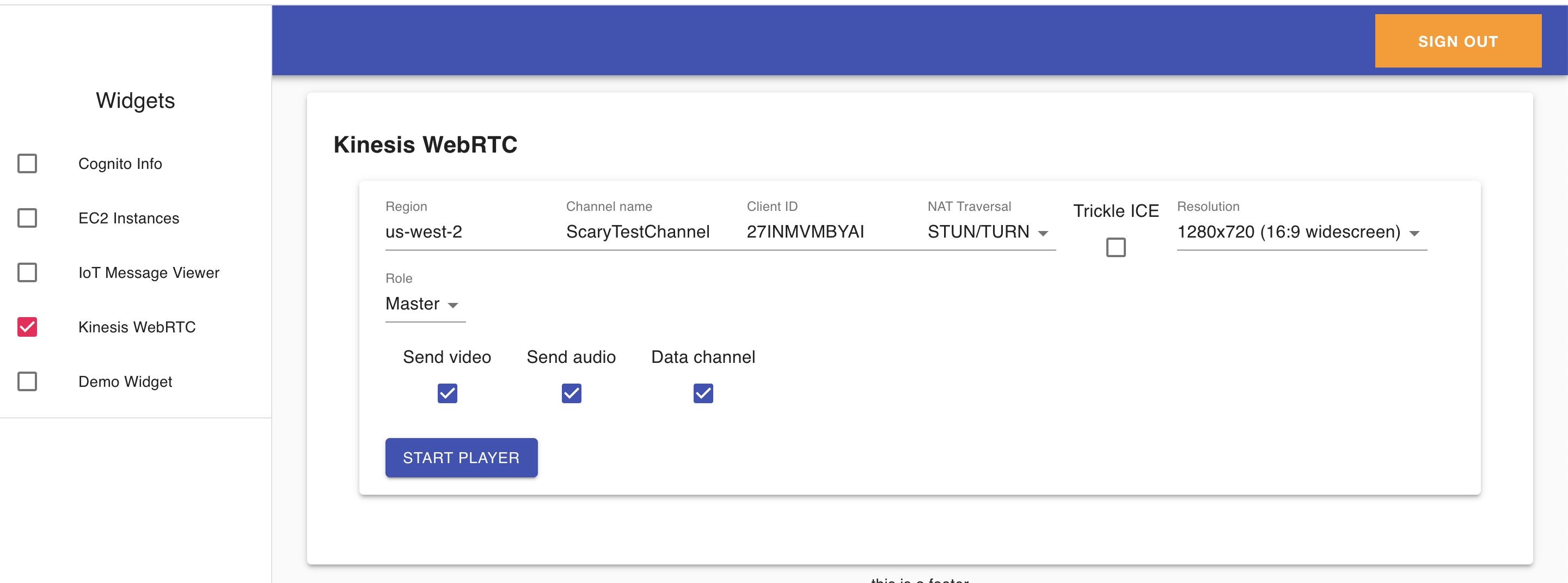Click the EC2 Instances label
The height and width of the screenshot is (583, 1568).
click(128, 218)
